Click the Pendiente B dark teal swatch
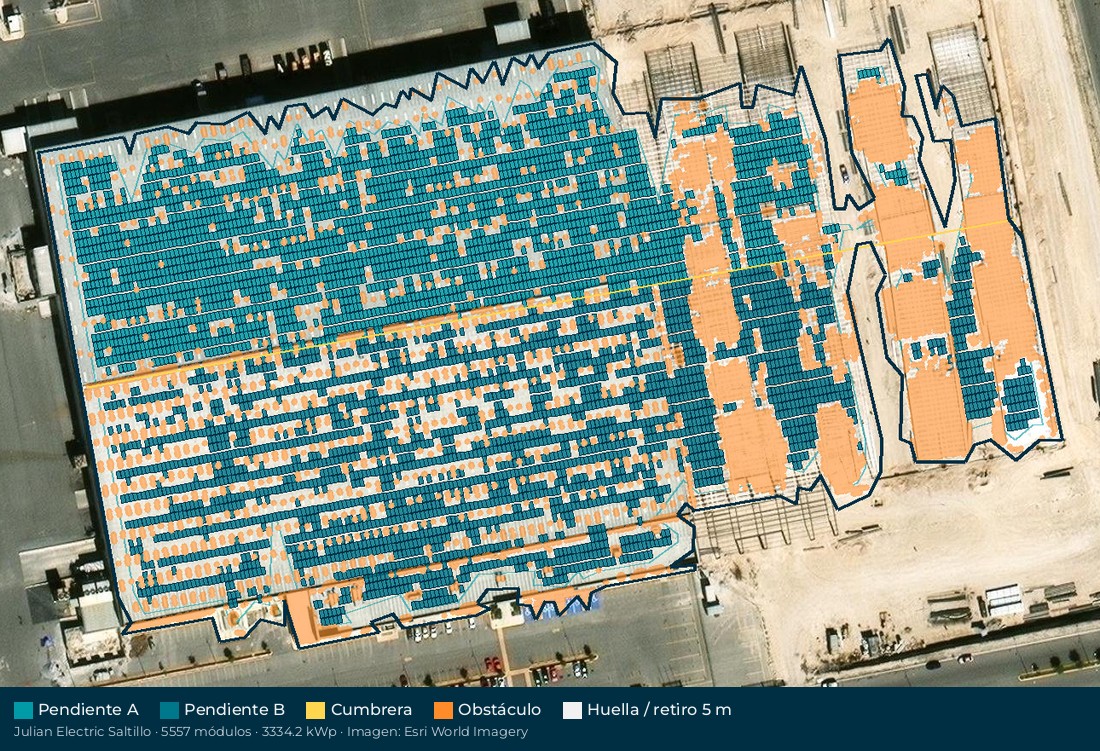Screen dimensions: 1100x751 click(169, 710)
